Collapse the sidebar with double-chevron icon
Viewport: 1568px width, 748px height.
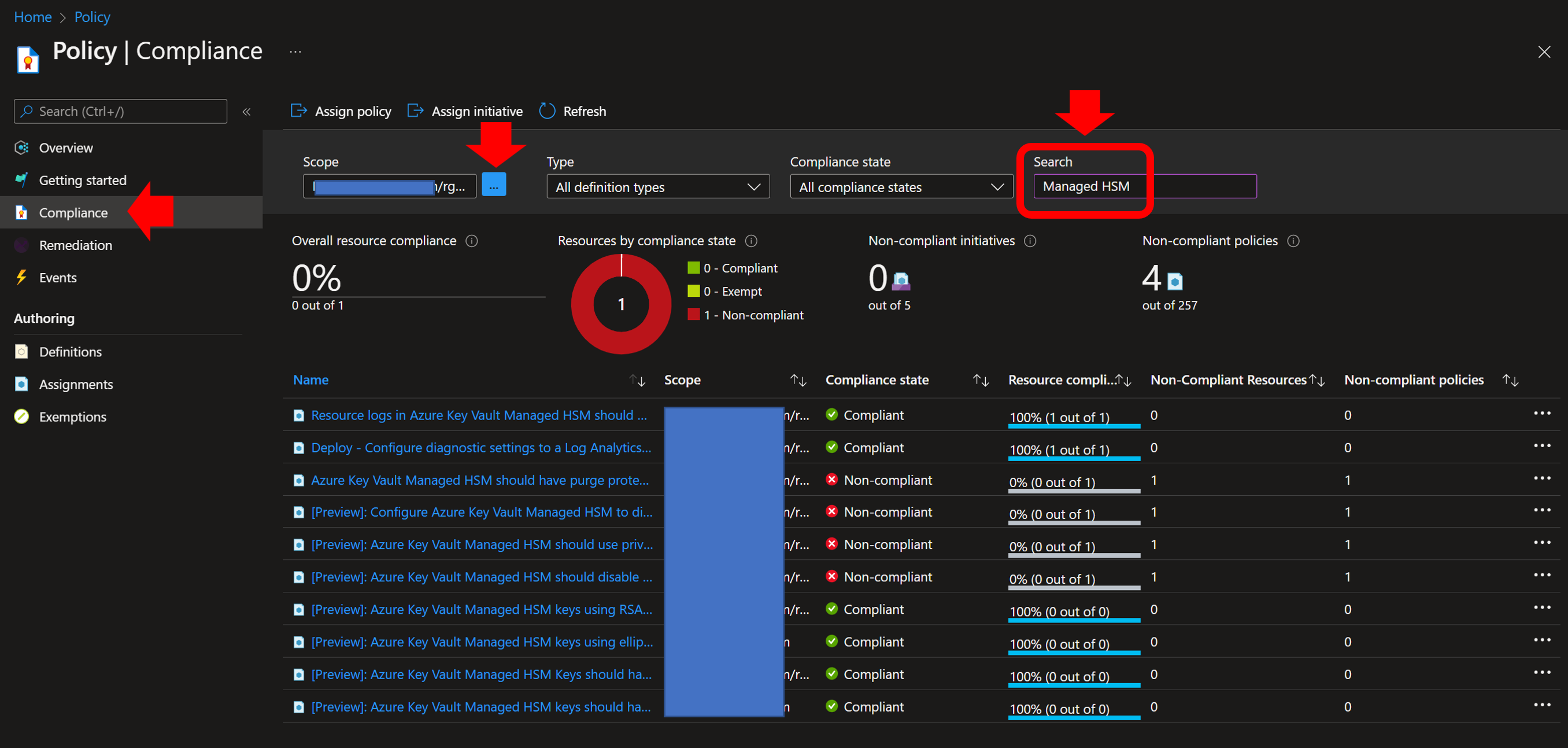[x=246, y=112]
